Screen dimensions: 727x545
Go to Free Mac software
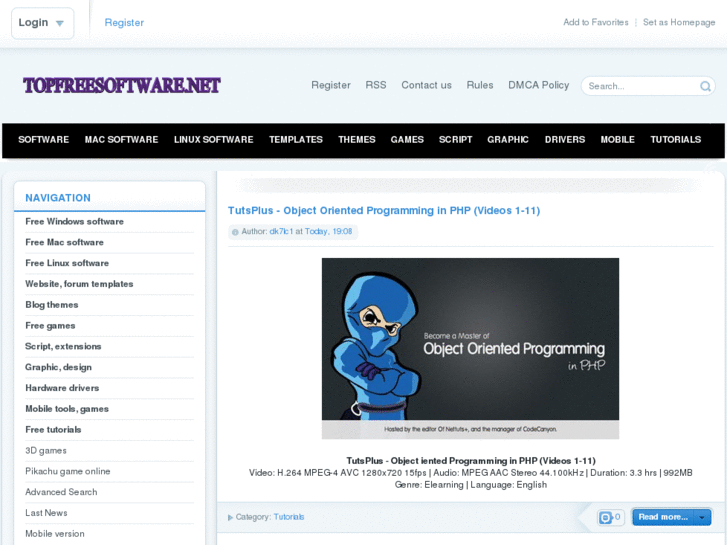tap(64, 243)
